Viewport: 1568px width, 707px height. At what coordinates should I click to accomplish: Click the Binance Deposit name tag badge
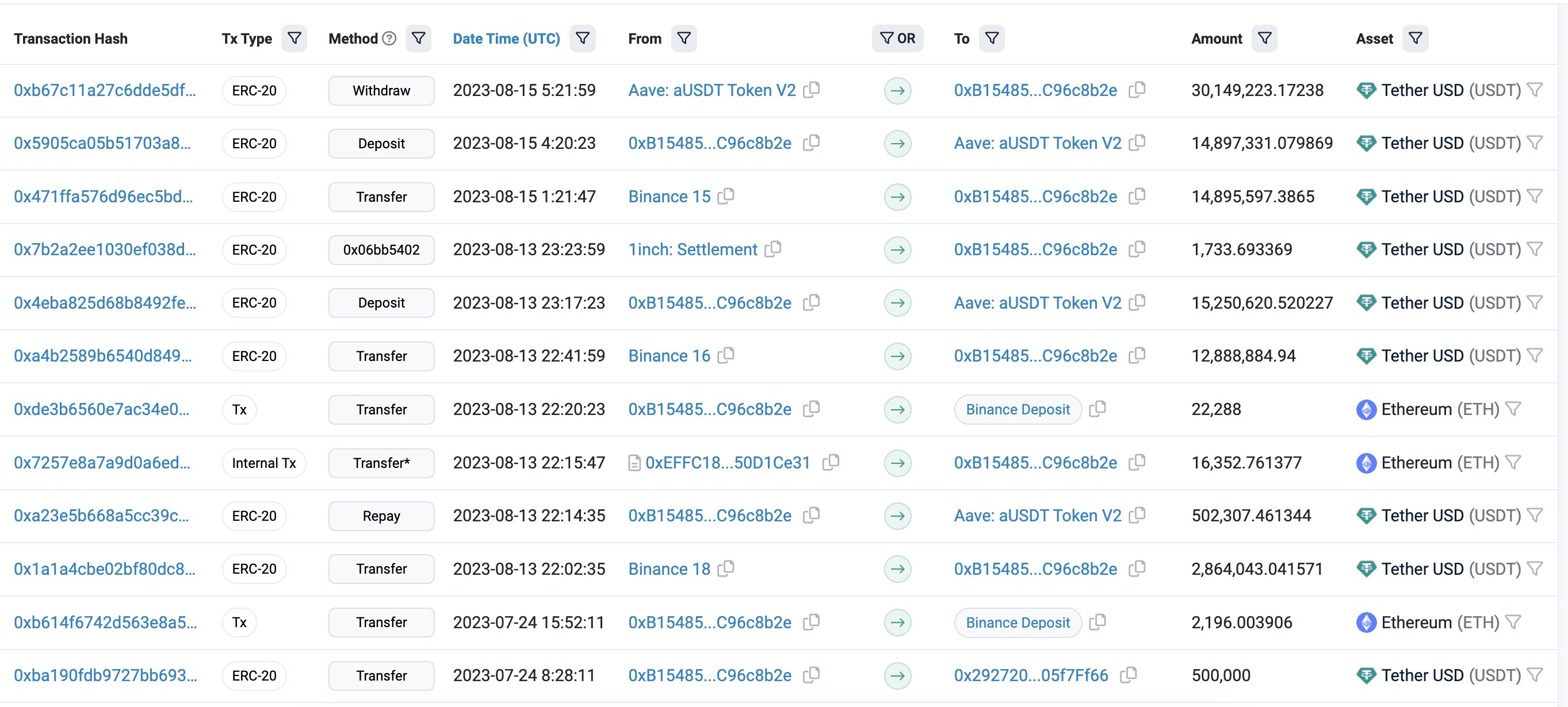point(1017,409)
